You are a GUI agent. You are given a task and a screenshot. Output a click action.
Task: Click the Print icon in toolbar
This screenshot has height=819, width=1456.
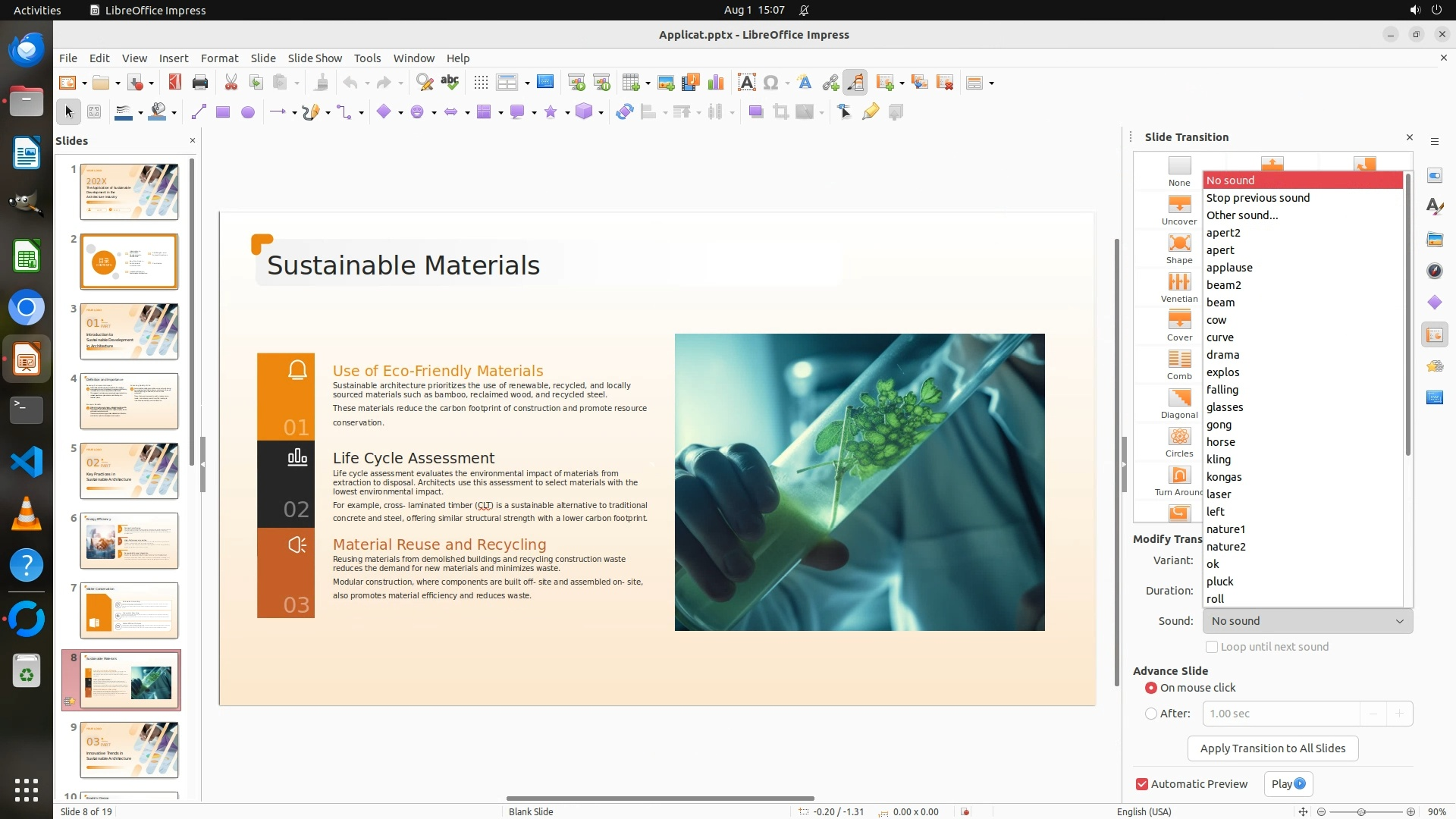[200, 83]
